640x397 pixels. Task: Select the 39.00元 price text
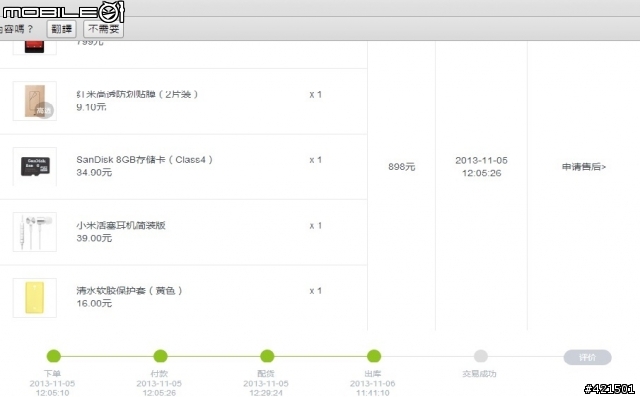pyautogui.click(x=94, y=238)
